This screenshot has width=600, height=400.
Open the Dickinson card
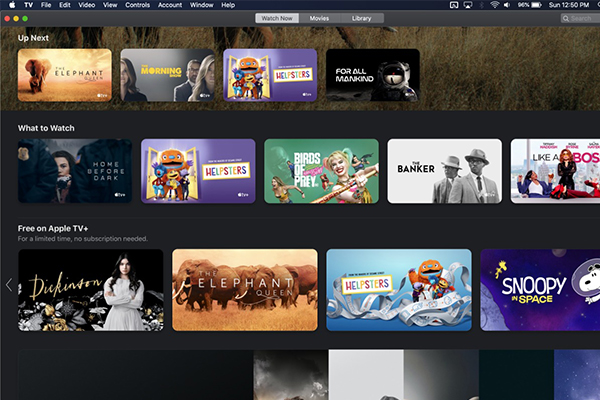[x=91, y=290]
